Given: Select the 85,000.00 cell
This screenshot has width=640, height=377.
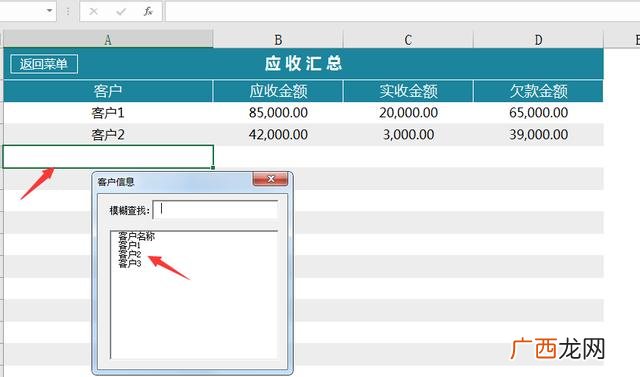Looking at the screenshot, I should [278, 113].
